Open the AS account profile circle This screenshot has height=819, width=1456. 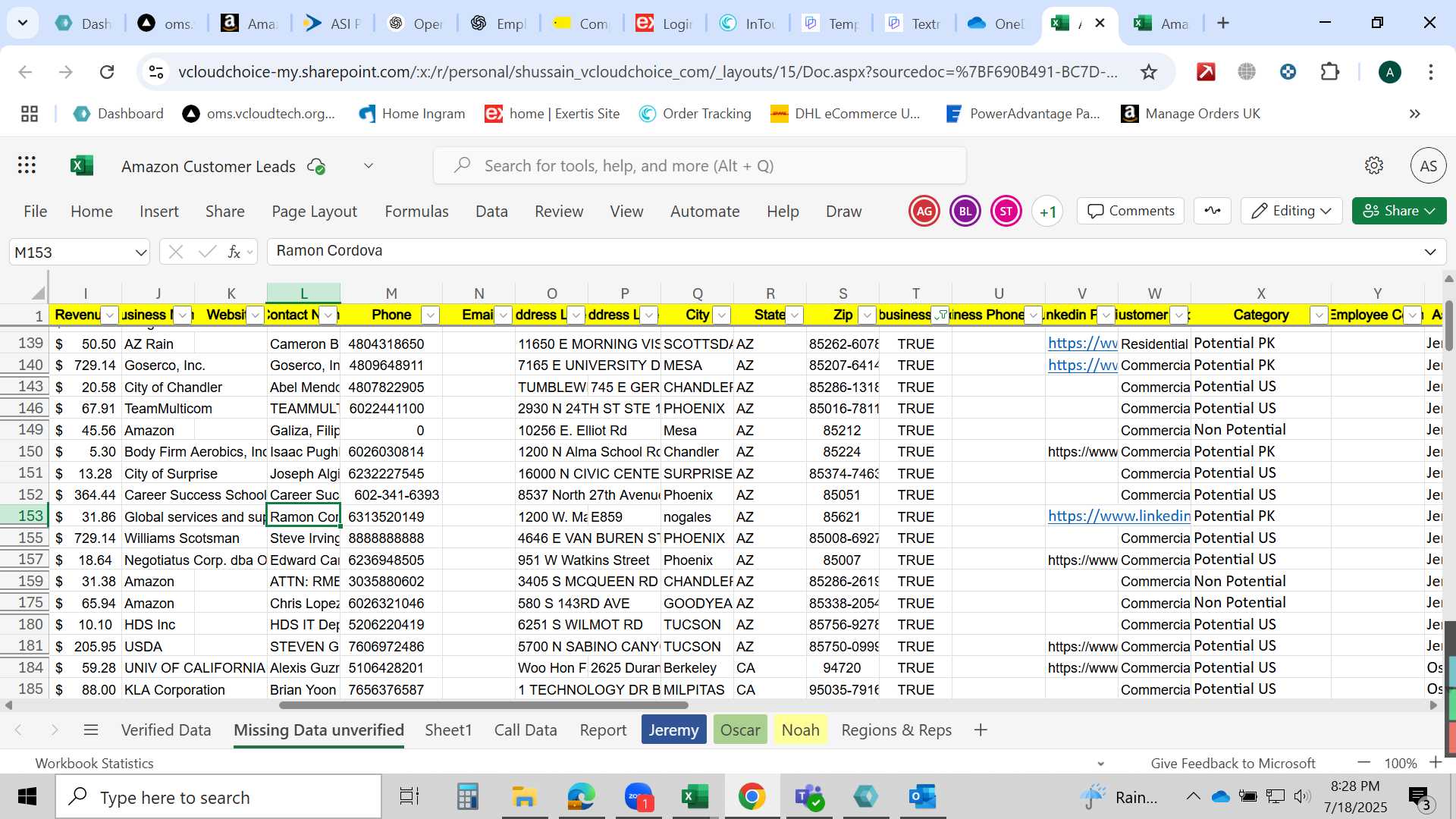tap(1428, 165)
